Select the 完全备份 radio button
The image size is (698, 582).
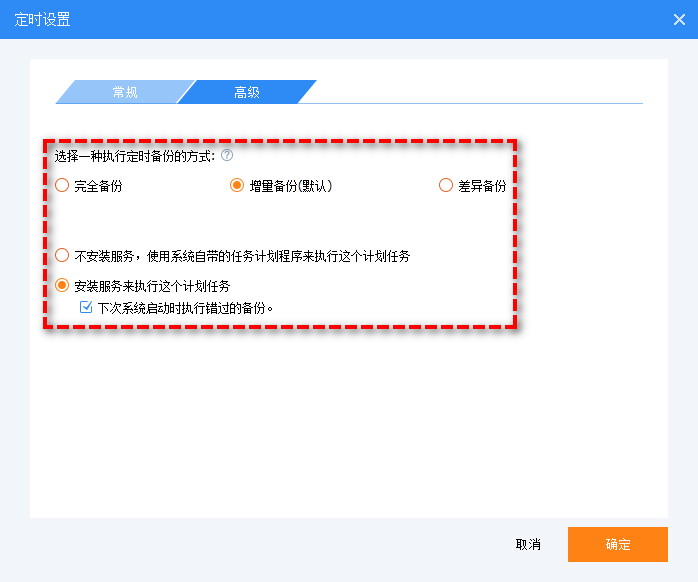(x=62, y=185)
